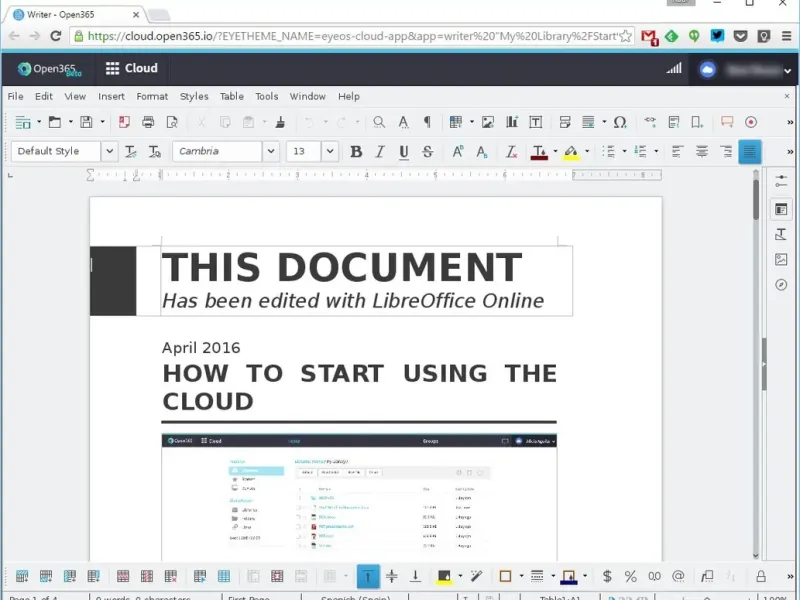Viewport: 800px width, 600px height.
Task: Click the Clone Formatting paintbrush icon
Action: tap(280, 122)
